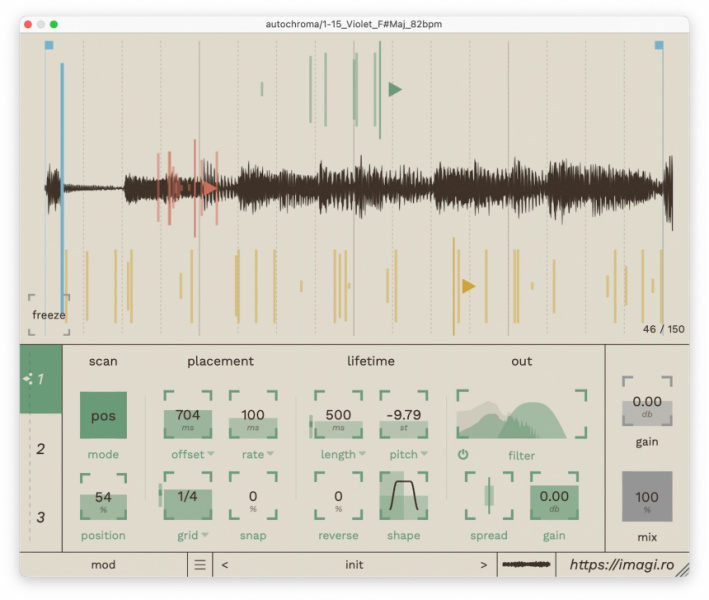
Task: Select scanner tab 1
Action: pyautogui.click(x=41, y=379)
